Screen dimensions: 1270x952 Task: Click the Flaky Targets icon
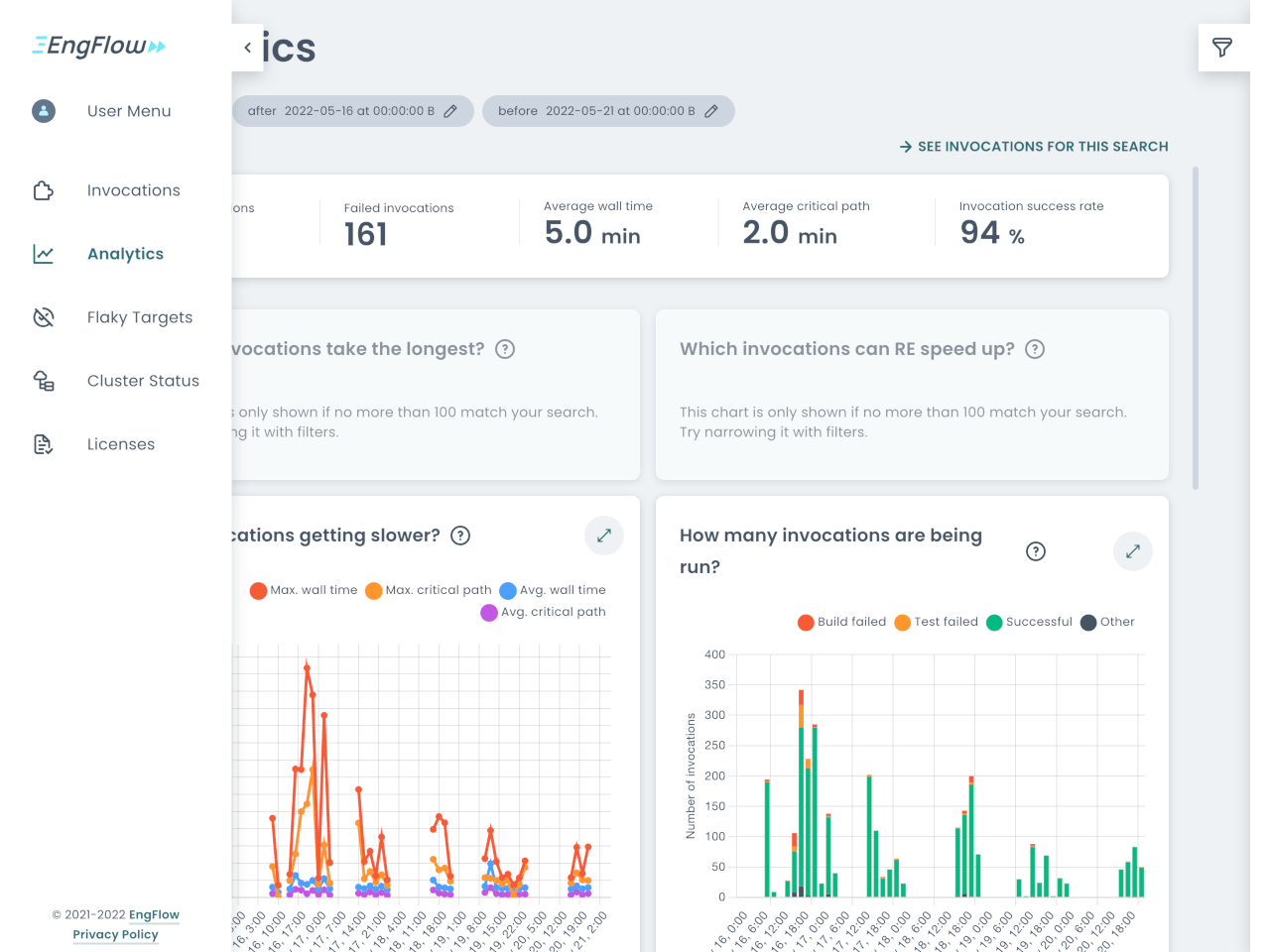pyautogui.click(x=44, y=317)
